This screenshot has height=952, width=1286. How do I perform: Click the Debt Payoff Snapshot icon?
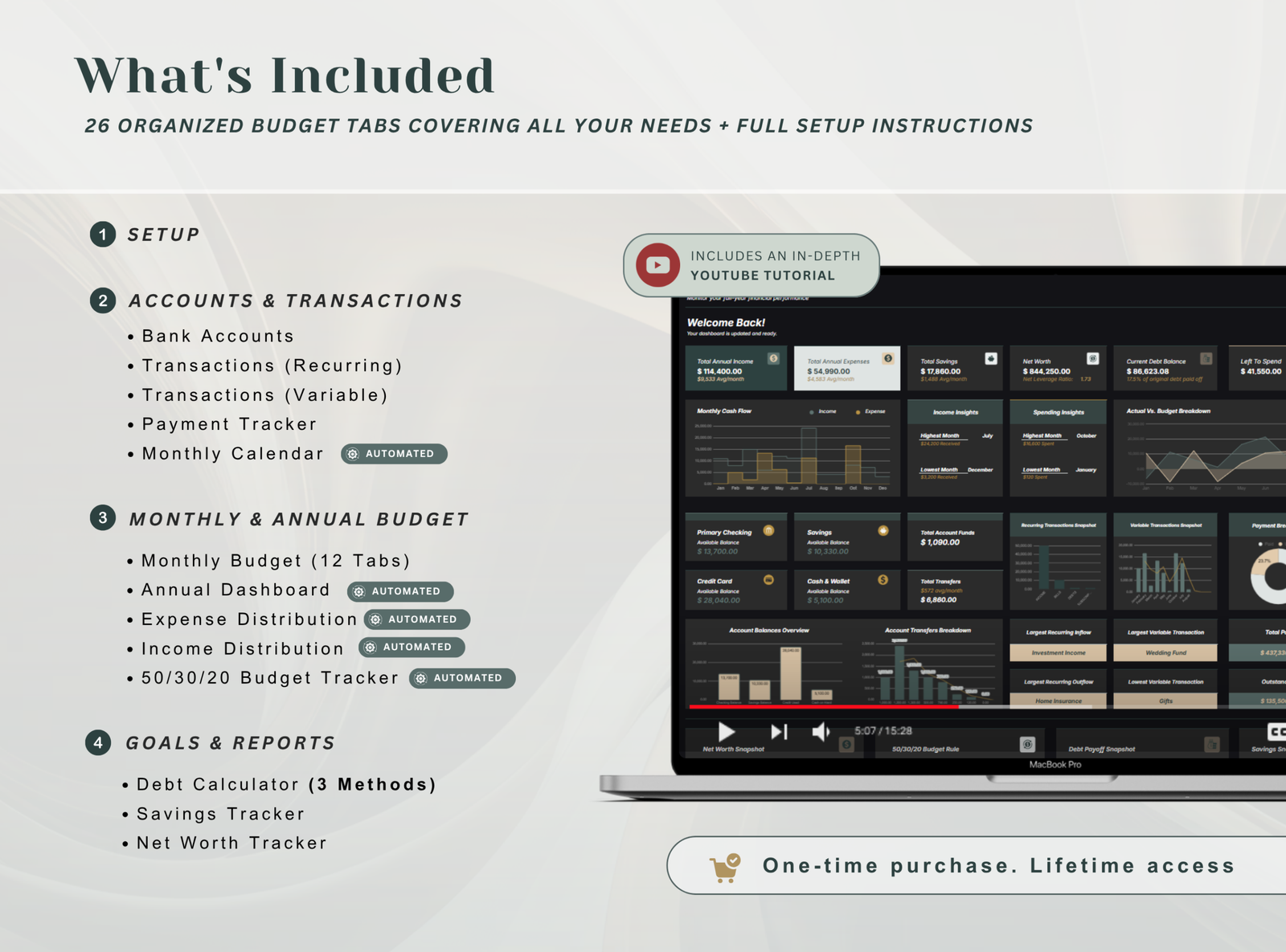1212,745
